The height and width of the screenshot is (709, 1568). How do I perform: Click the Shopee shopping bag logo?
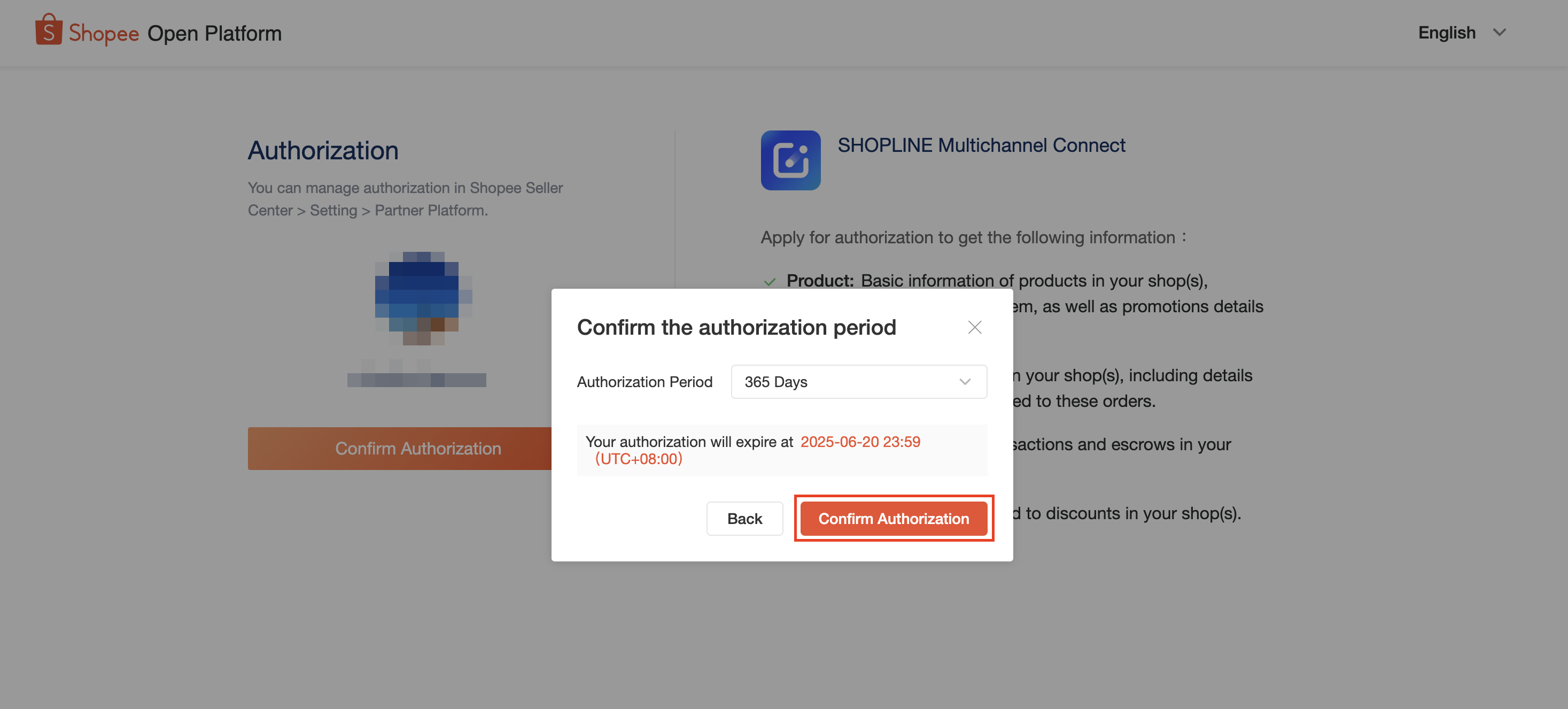[x=49, y=30]
